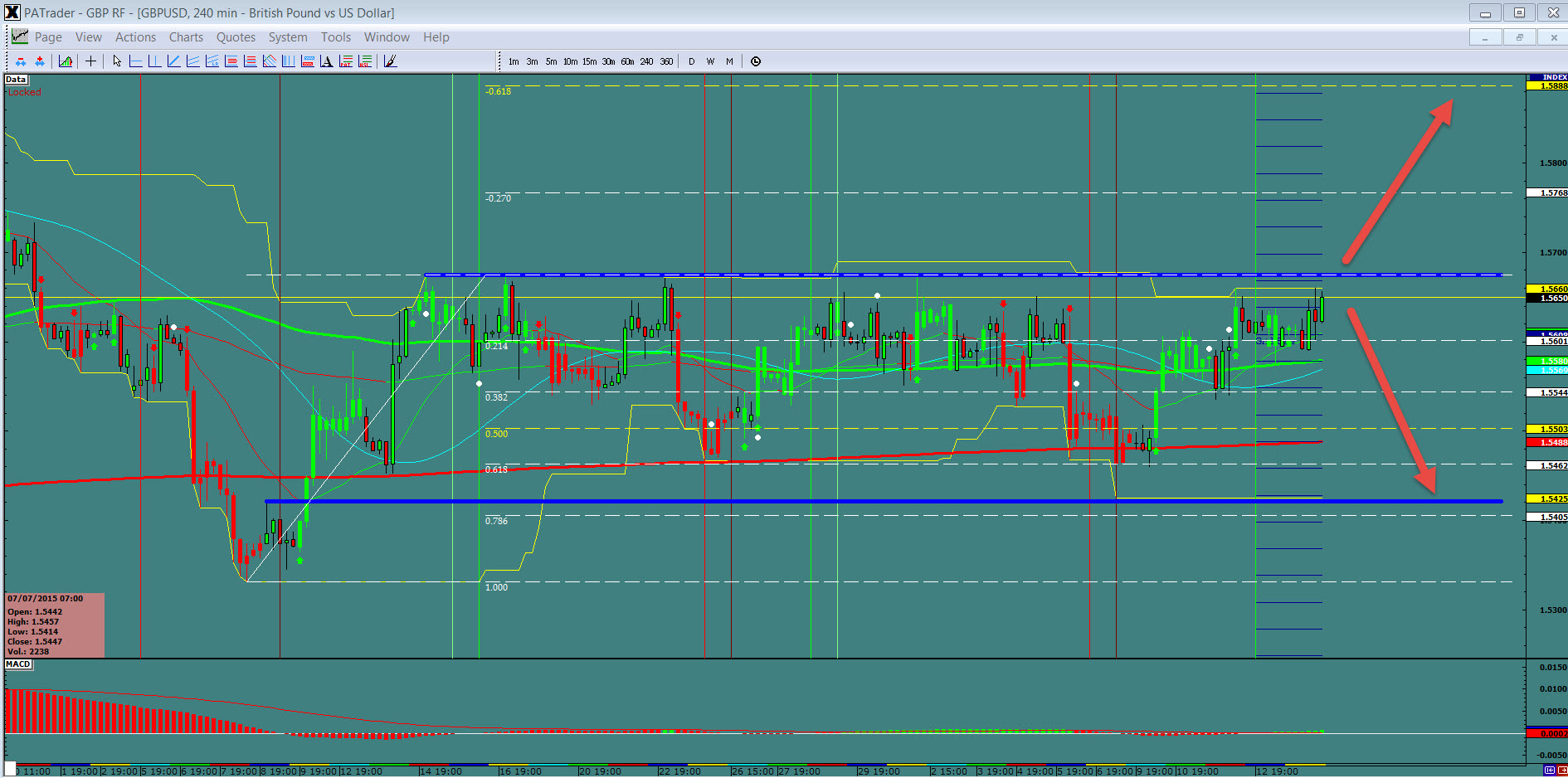Image resolution: width=1568 pixels, height=778 pixels.
Task: Click the yellow 1.5888 price label
Action: coord(1547,85)
